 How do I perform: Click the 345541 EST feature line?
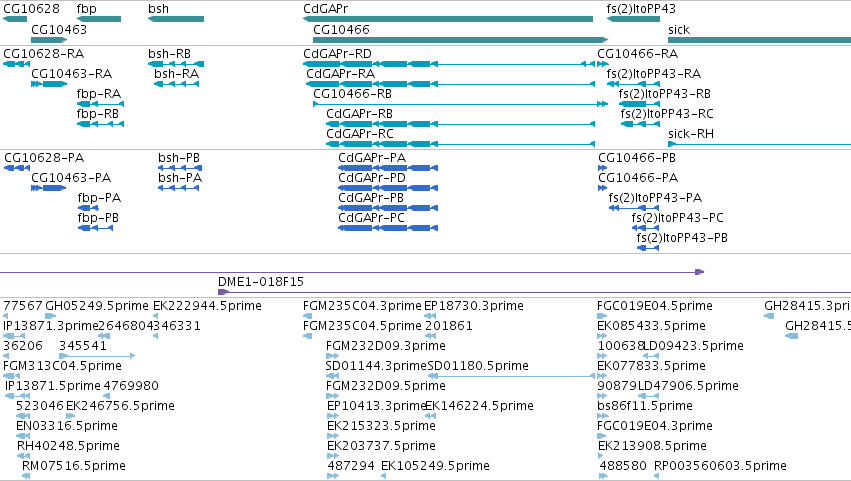[97, 356]
